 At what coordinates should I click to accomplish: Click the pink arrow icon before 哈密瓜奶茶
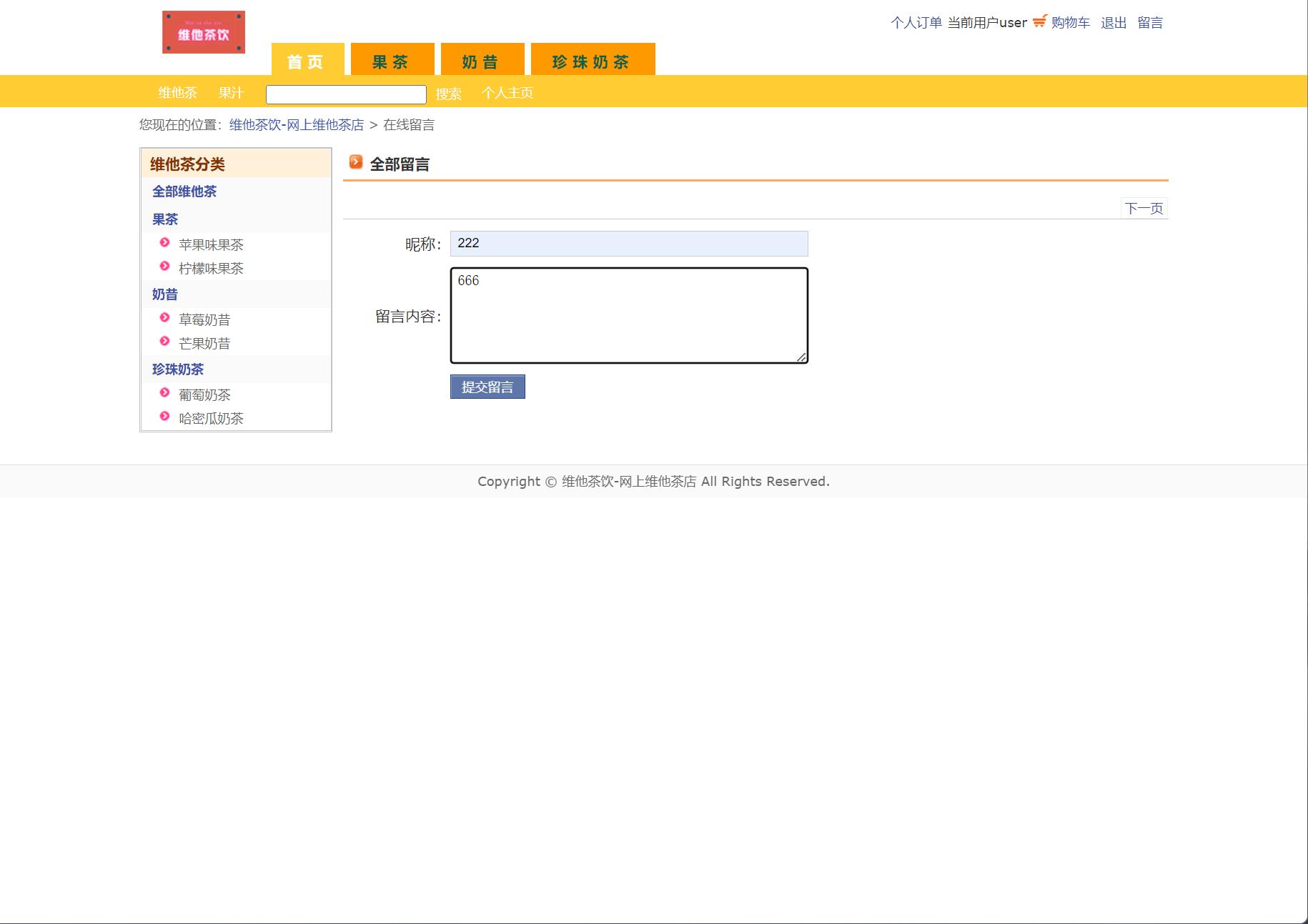tap(164, 417)
